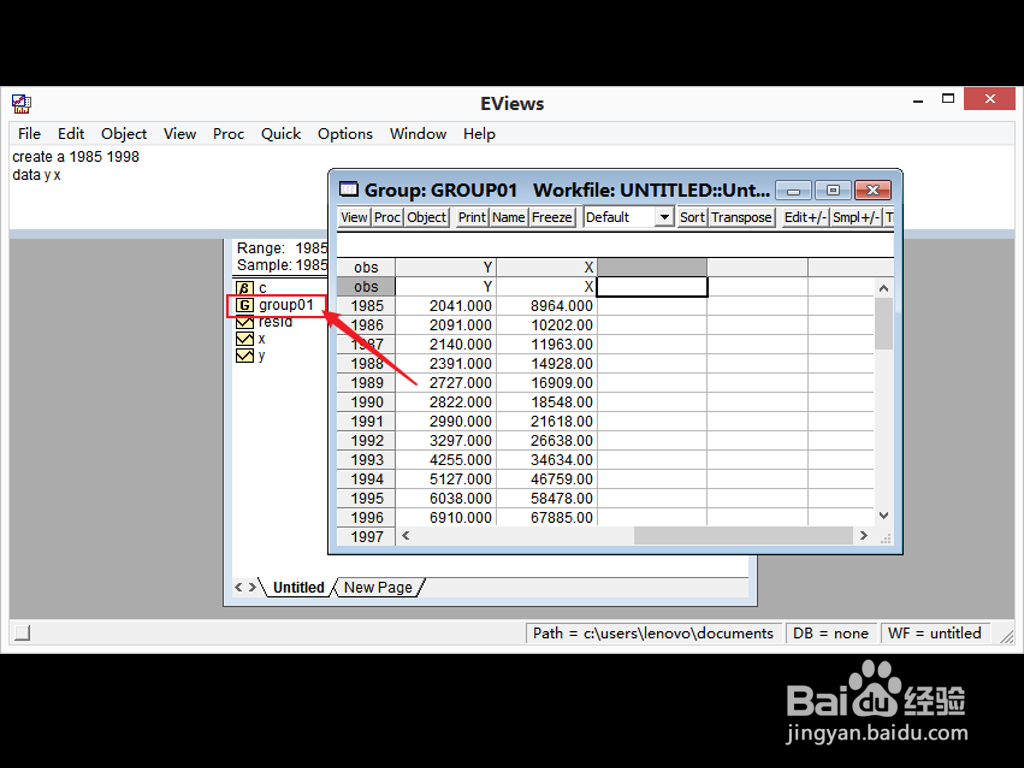The height and width of the screenshot is (768, 1024).
Task: Select cell 34634.00 for 1993
Action: click(x=547, y=460)
